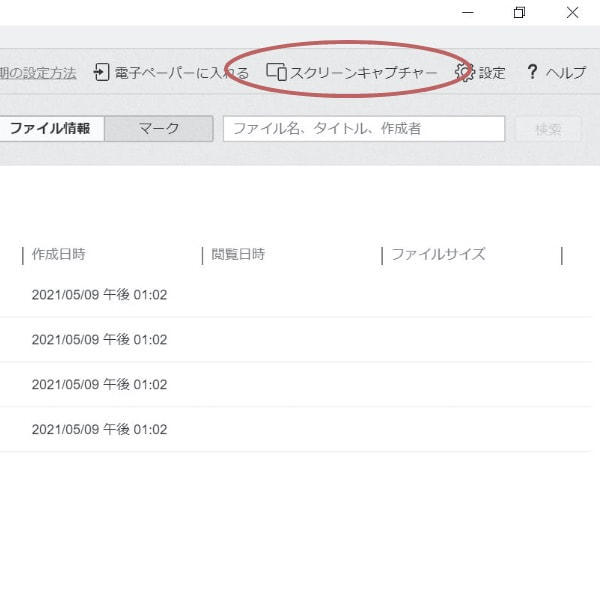
Task: Select the second 2021/05/09 午後 01:02 row
Action: 295,339
